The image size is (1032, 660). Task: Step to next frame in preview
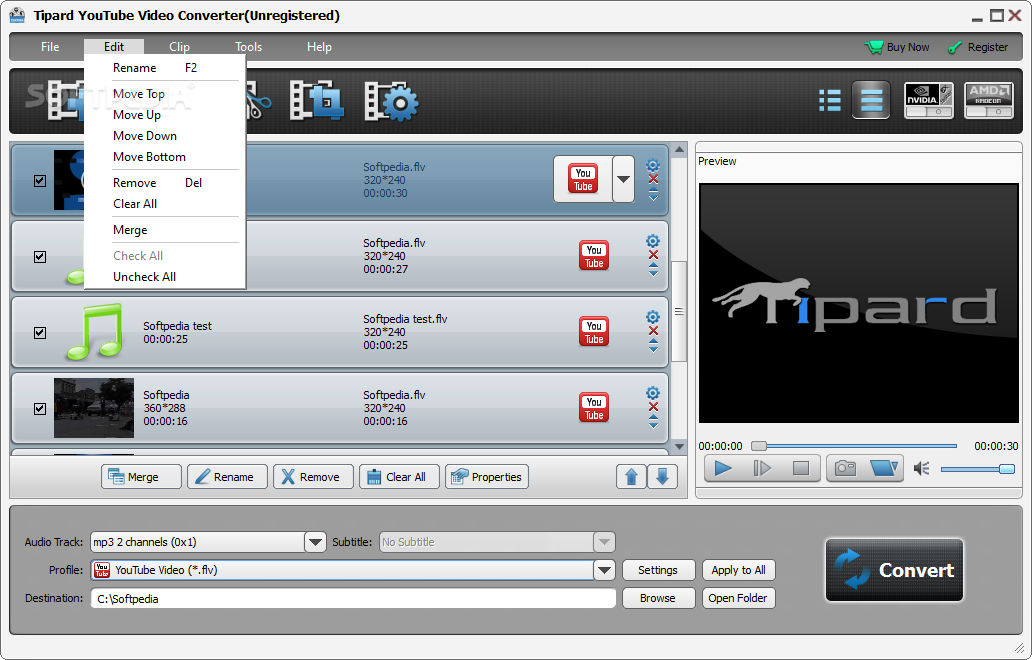[761, 468]
